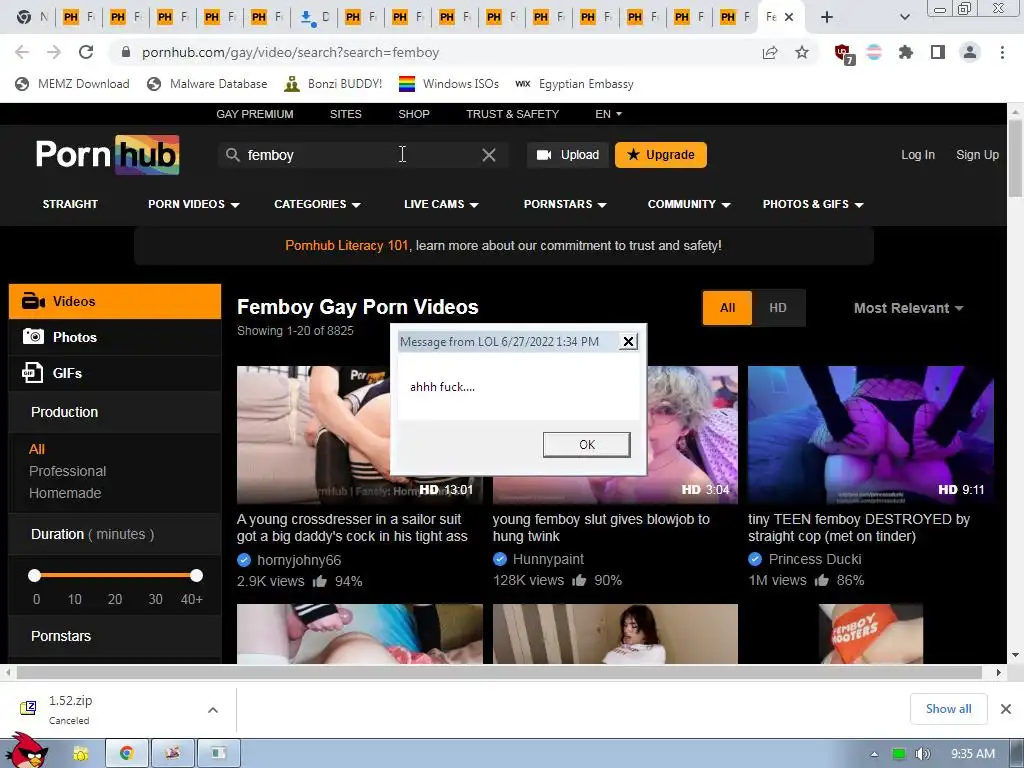Click Show all downloads
This screenshot has height=768, width=1024.
948,709
